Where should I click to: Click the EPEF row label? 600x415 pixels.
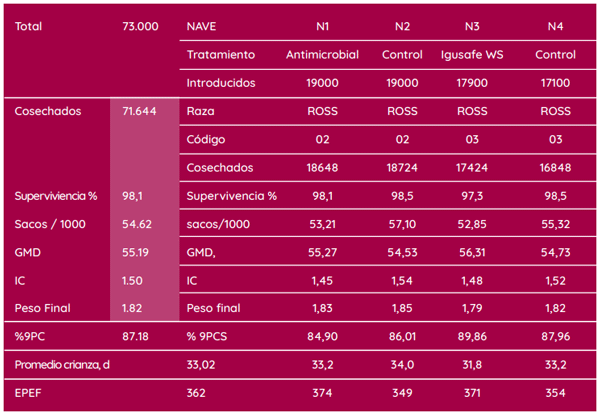point(32,394)
